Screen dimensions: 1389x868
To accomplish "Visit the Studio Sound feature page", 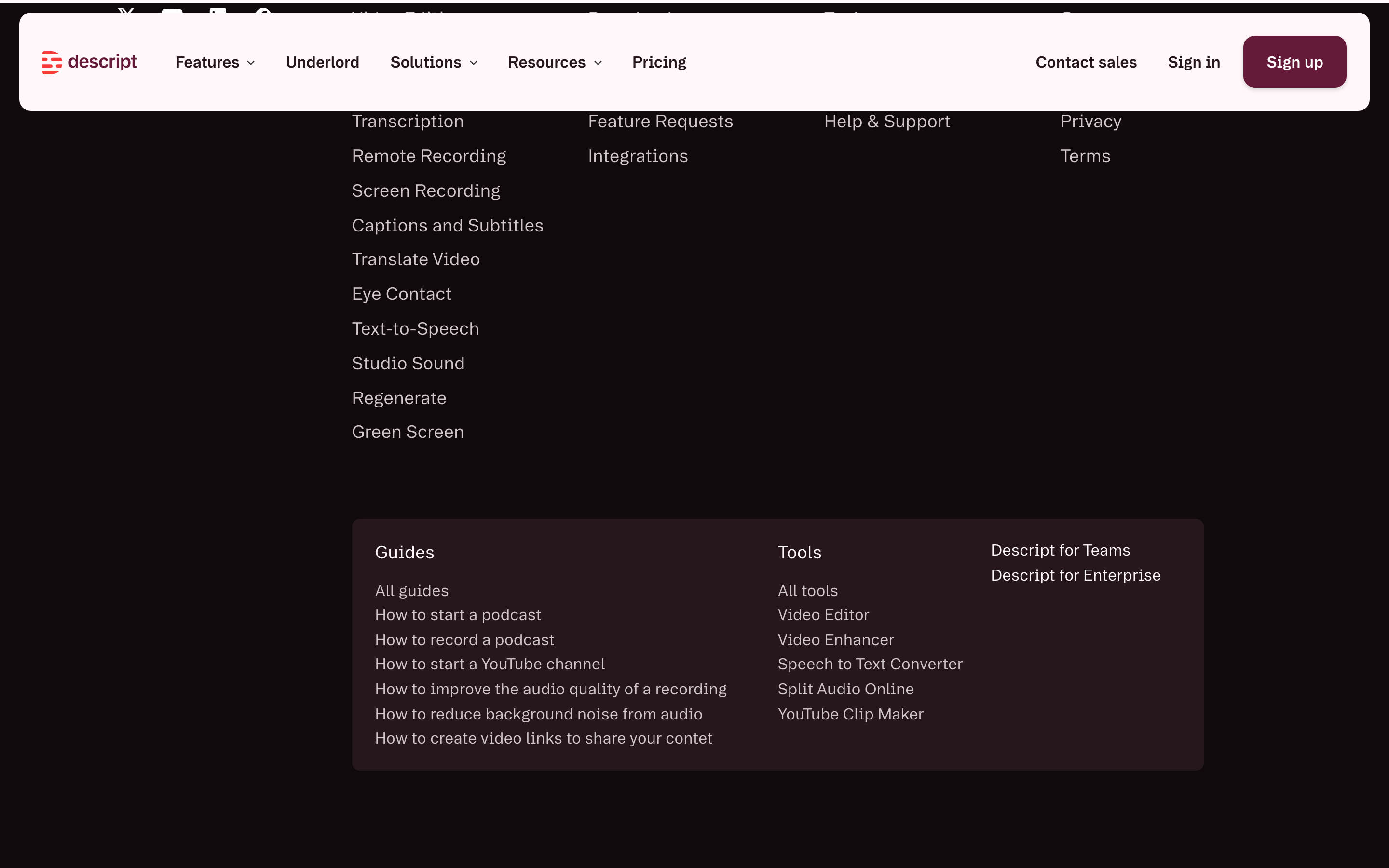I will click(408, 364).
